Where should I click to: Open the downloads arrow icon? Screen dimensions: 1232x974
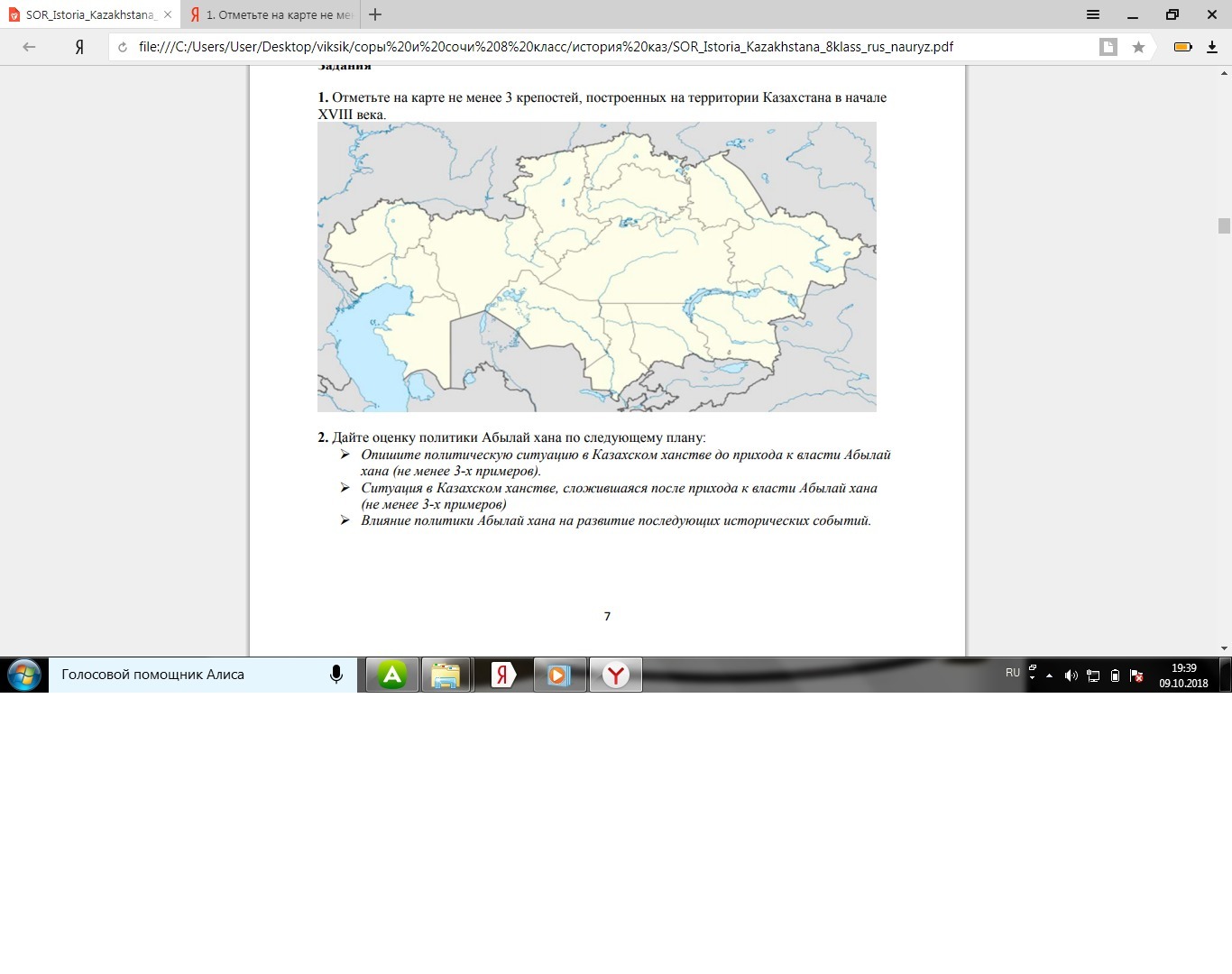1212,47
